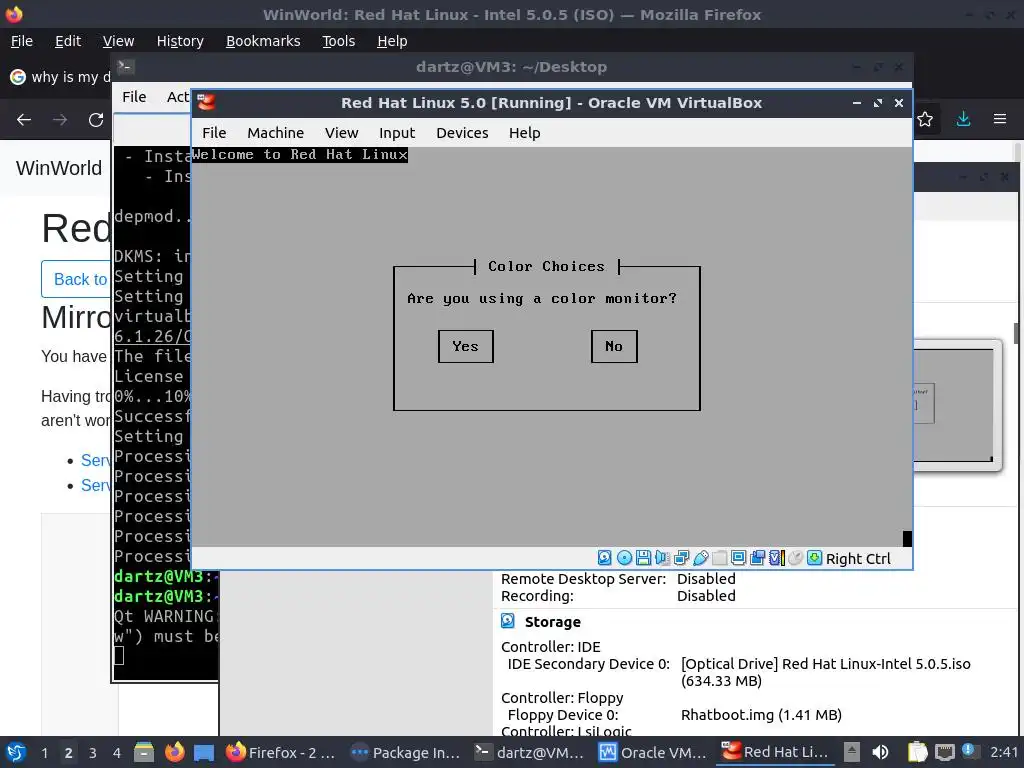Click the 'Red Hat Linux-Intel 5.0.5.iso' optical drive entry
Image resolution: width=1024 pixels, height=768 pixels.
tap(825, 672)
